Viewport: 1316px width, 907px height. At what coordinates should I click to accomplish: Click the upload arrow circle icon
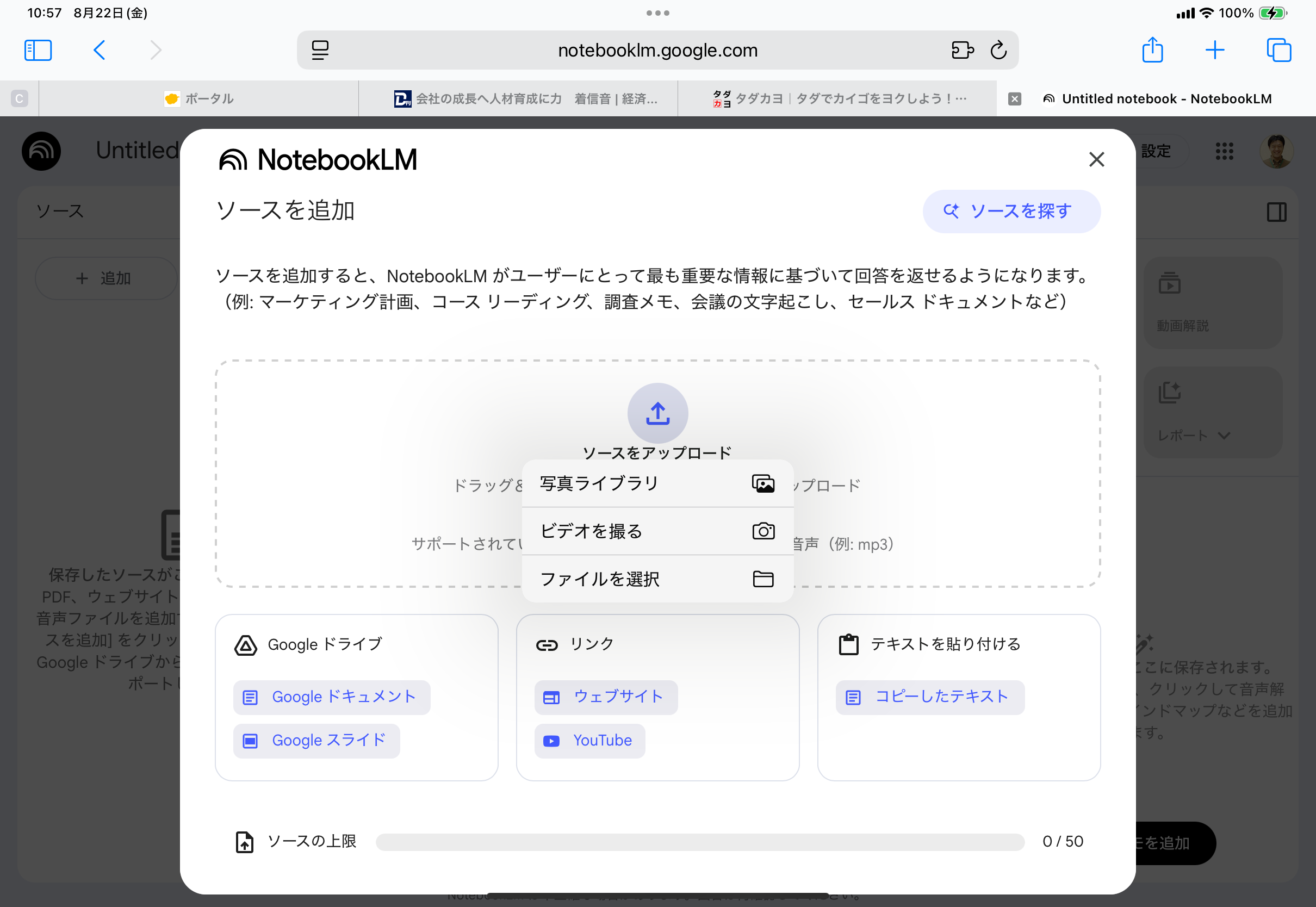pyautogui.click(x=657, y=413)
